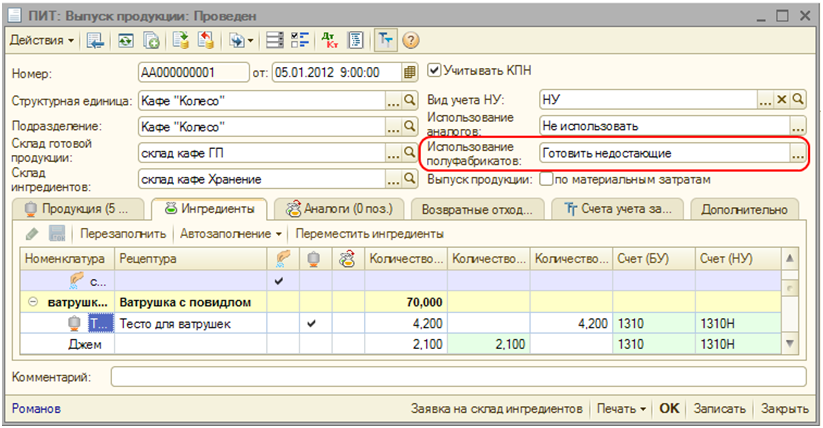Click the refresh document toolbar icon
This screenshot has height=428, width=823.
126,41
